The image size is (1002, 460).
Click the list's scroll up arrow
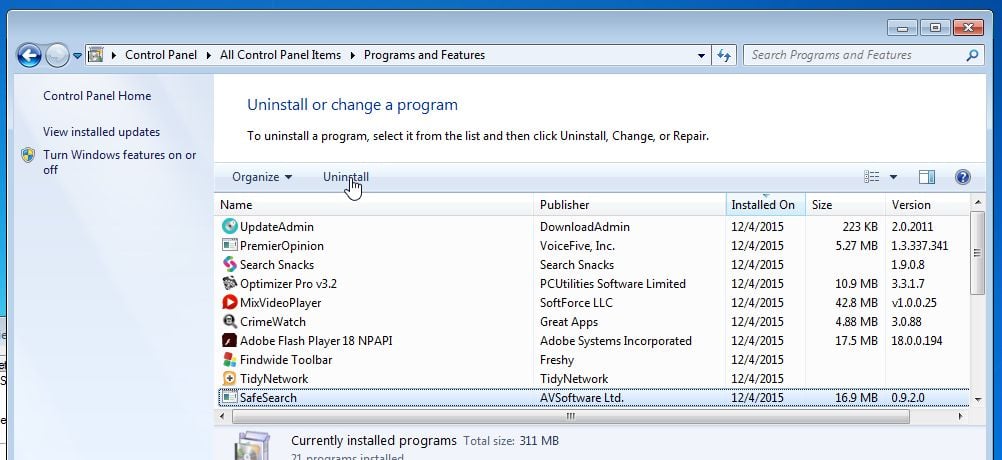coord(977,203)
